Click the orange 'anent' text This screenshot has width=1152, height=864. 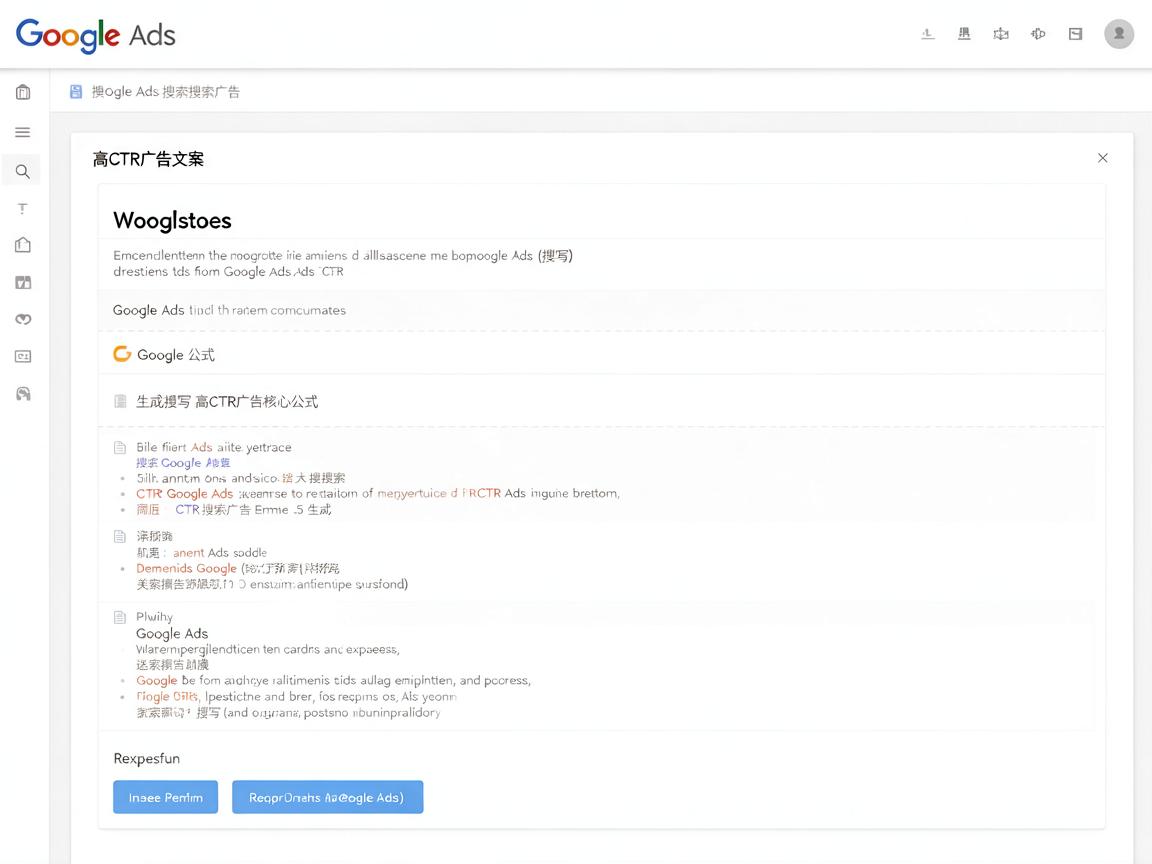pyautogui.click(x=189, y=552)
